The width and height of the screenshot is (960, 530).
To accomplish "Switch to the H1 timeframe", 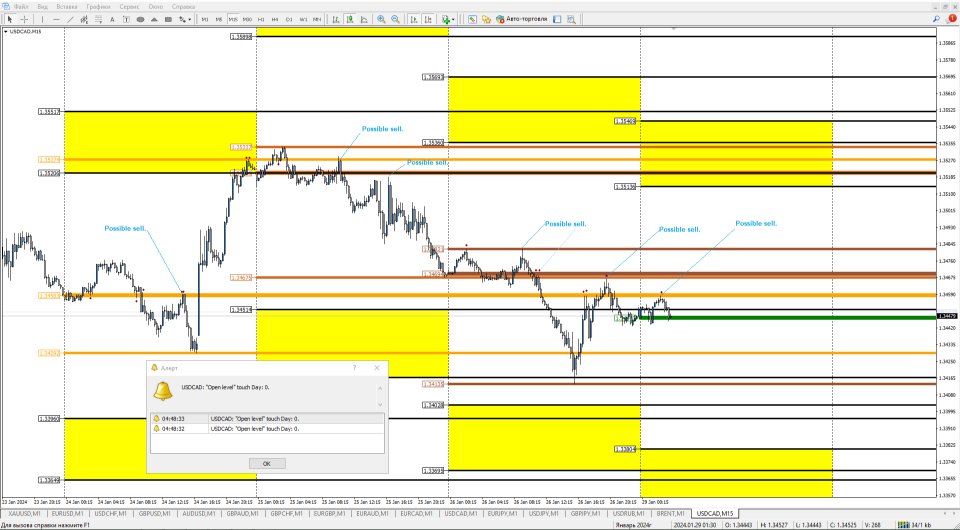I will click(261, 19).
